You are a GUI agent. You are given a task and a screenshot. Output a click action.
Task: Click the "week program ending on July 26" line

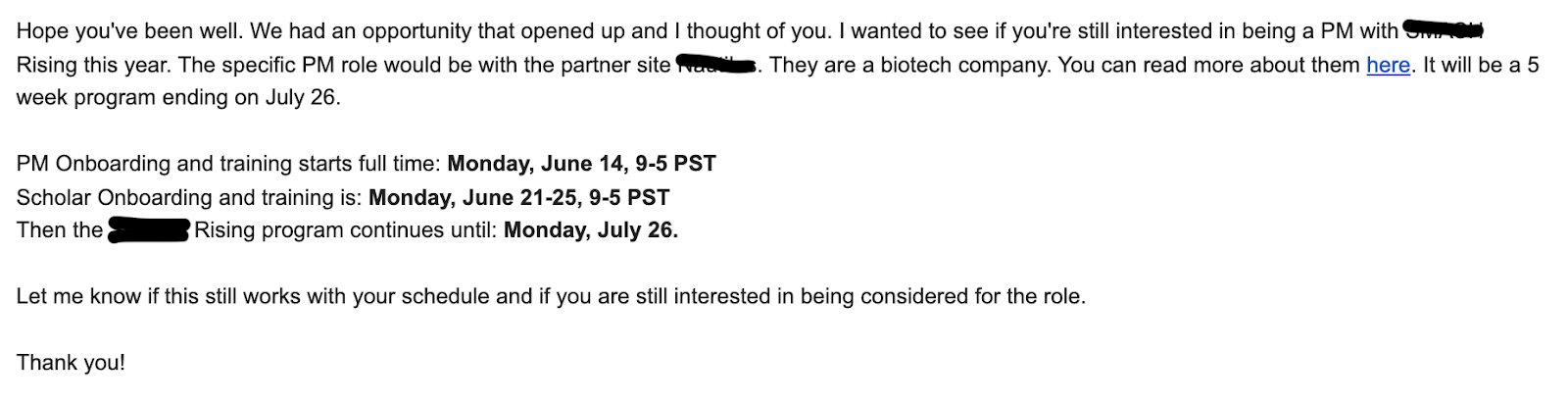pos(177,98)
